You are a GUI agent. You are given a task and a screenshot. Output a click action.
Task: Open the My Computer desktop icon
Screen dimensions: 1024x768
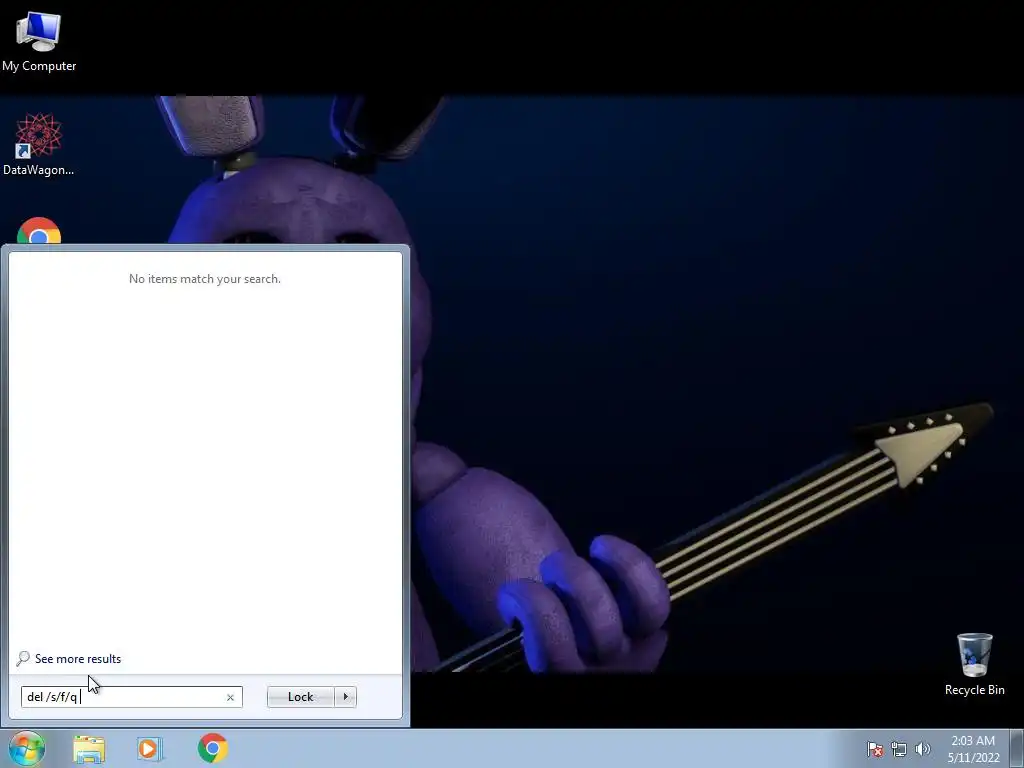pyautogui.click(x=39, y=42)
